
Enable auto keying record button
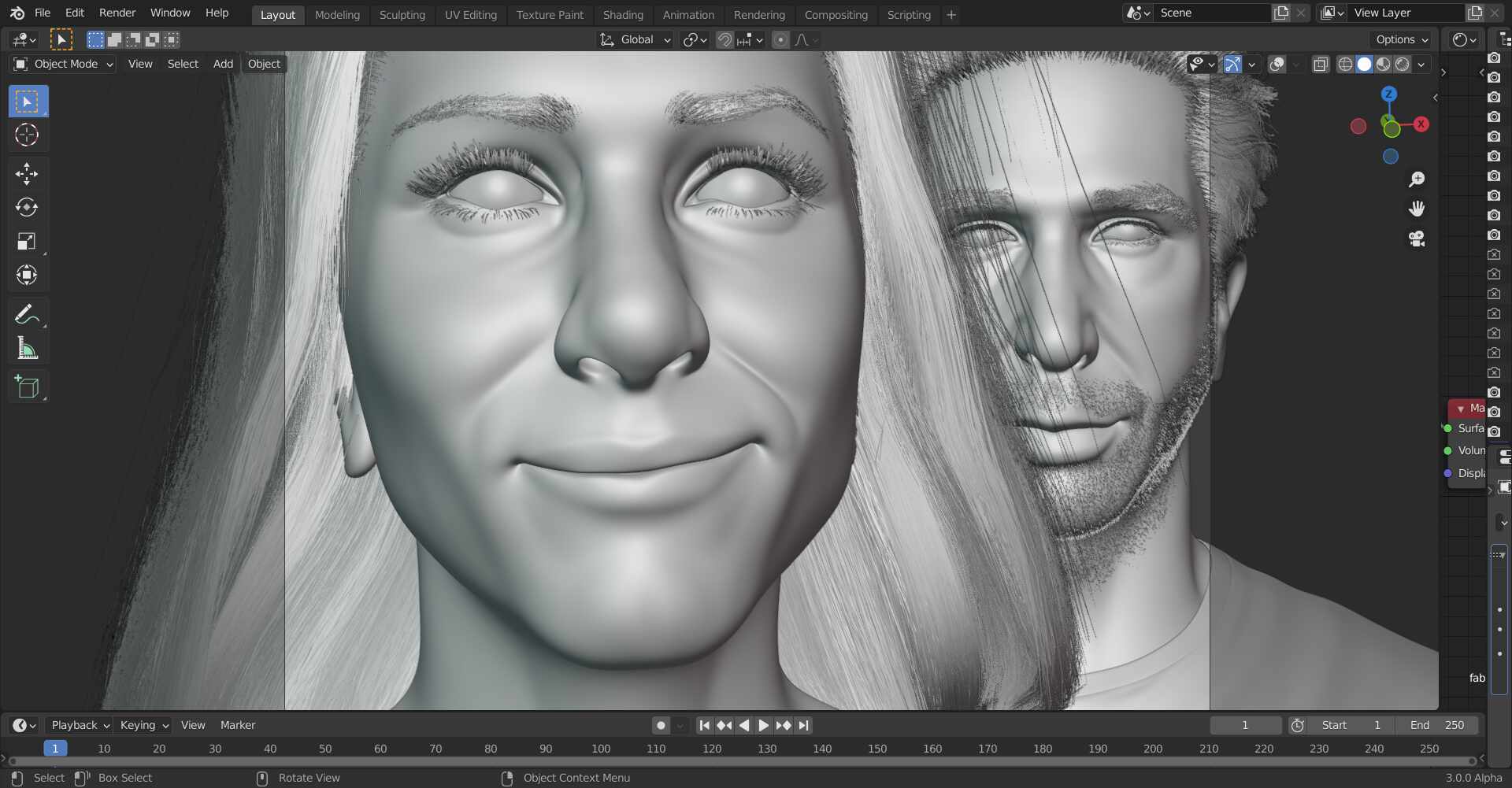661,725
